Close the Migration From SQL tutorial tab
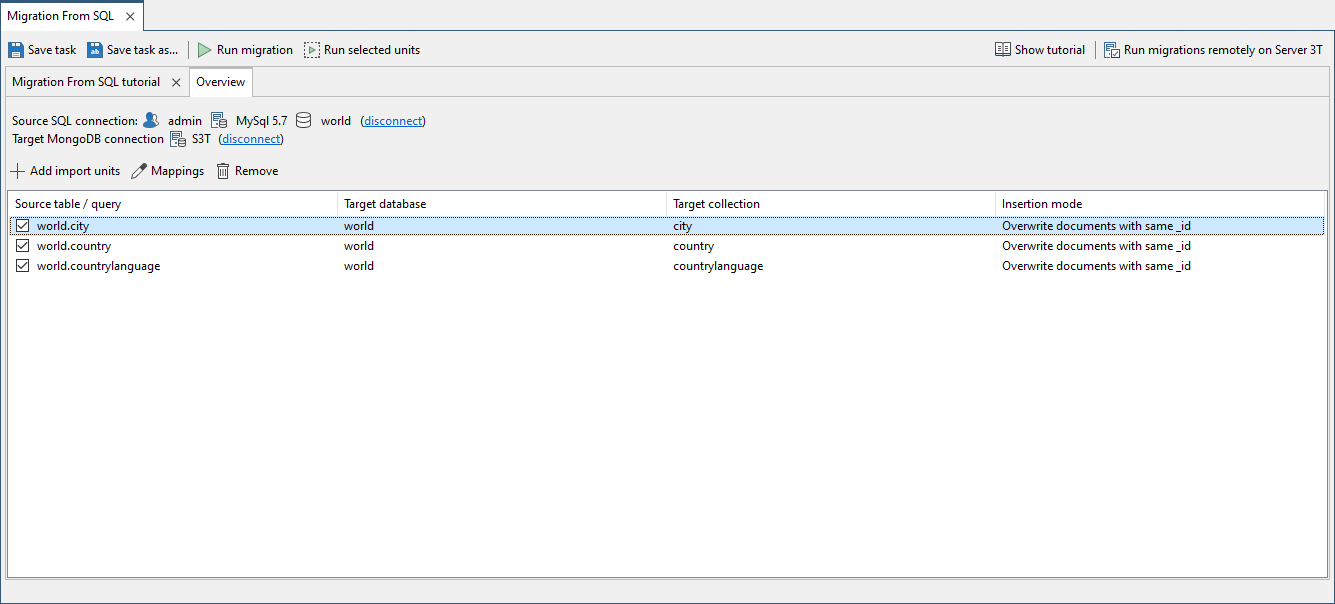 point(176,82)
